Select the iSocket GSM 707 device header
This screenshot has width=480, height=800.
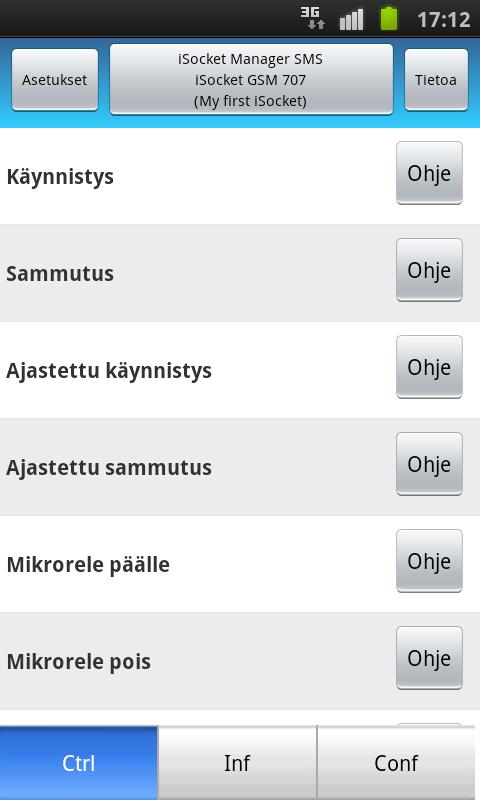coord(251,79)
